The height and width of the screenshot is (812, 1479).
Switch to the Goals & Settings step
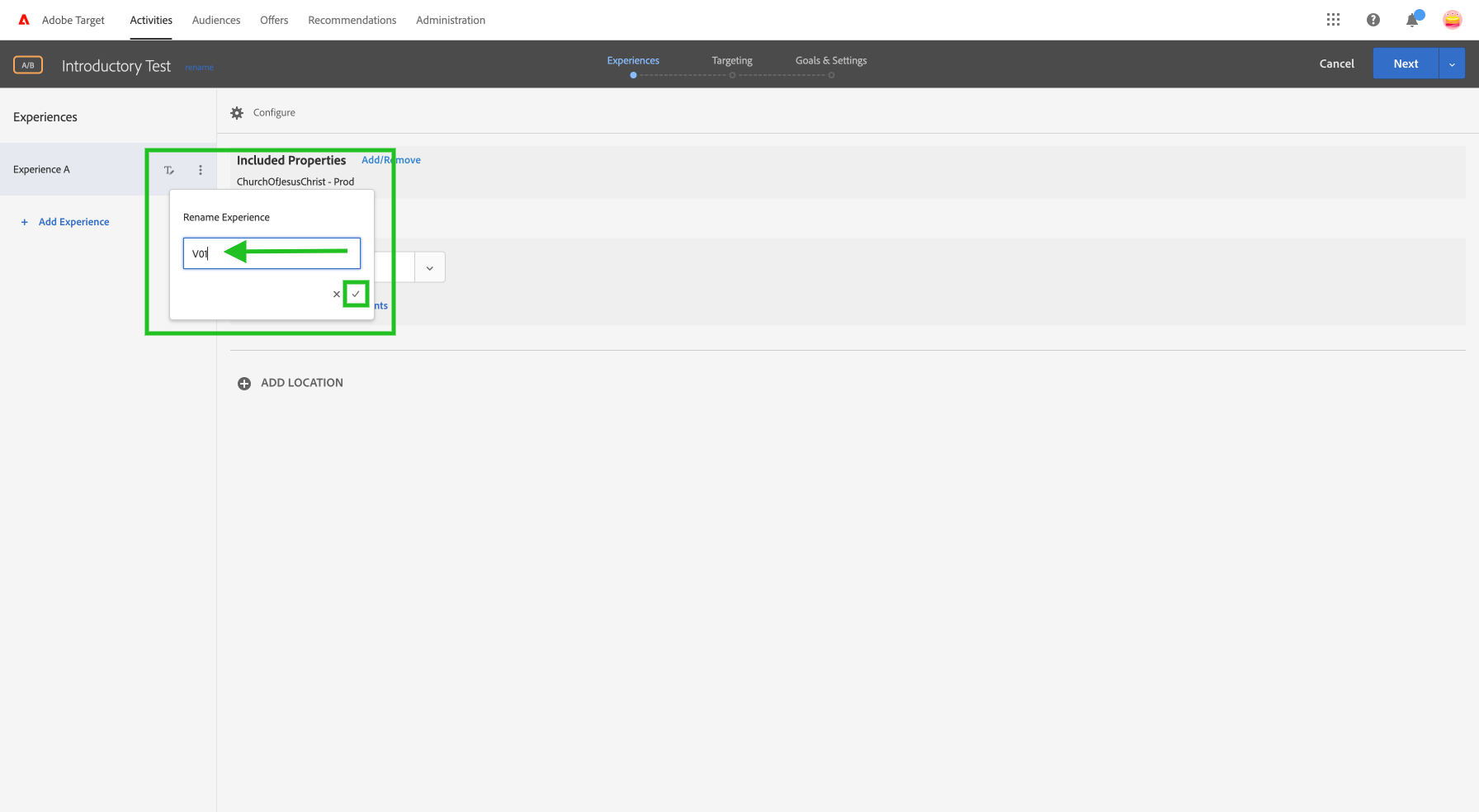point(830,59)
